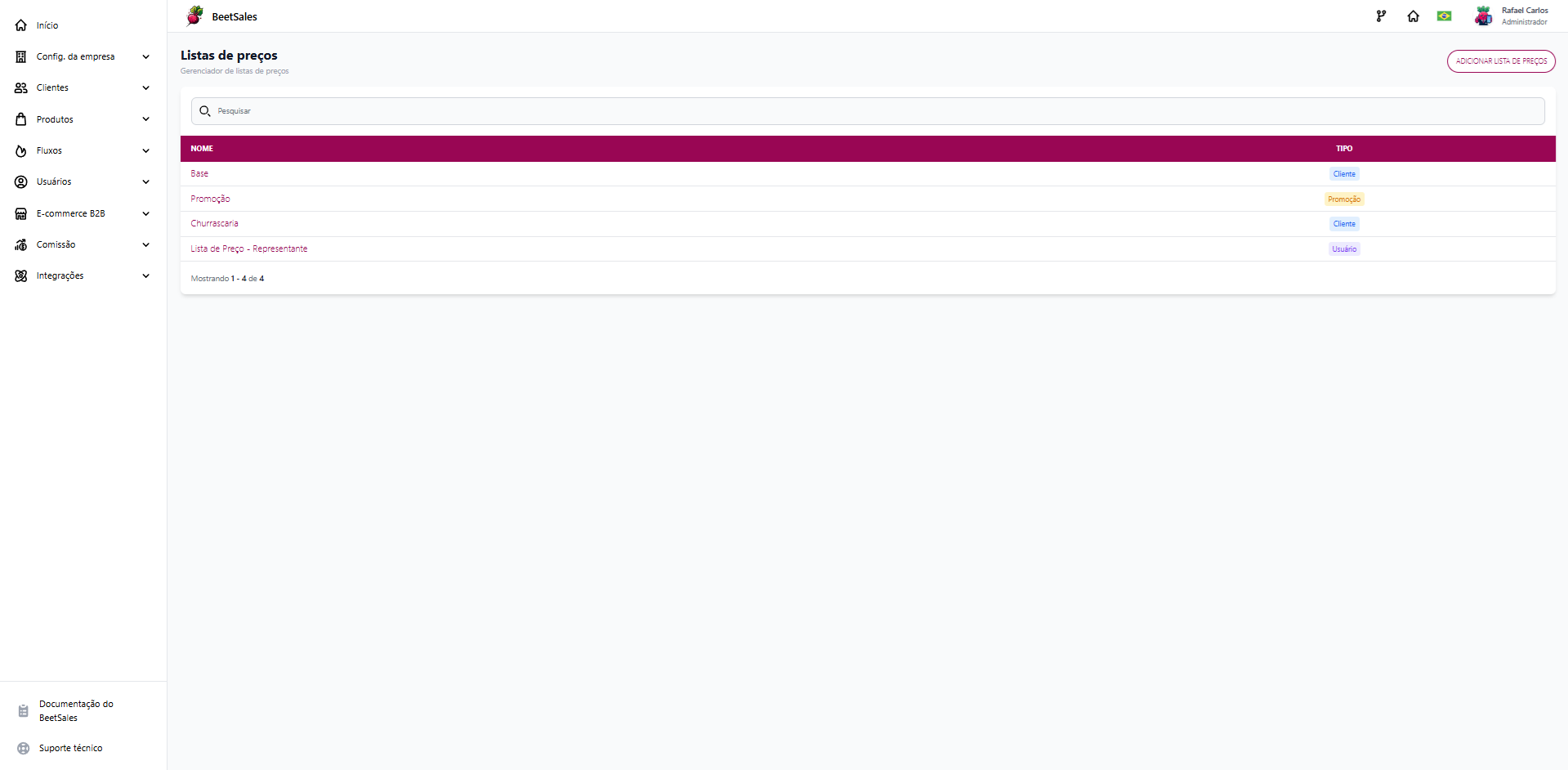Screen dimensions: 1568x770
Task: Open Rafael Carlos user avatar
Action: (x=1483, y=16)
